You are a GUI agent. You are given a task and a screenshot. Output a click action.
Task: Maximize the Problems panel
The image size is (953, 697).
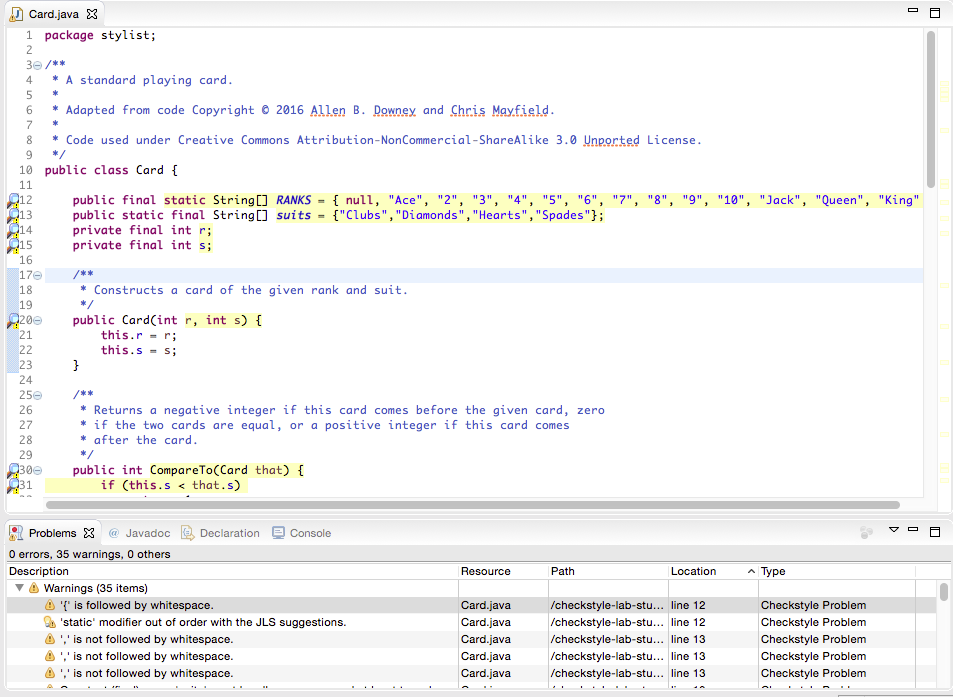(x=934, y=531)
